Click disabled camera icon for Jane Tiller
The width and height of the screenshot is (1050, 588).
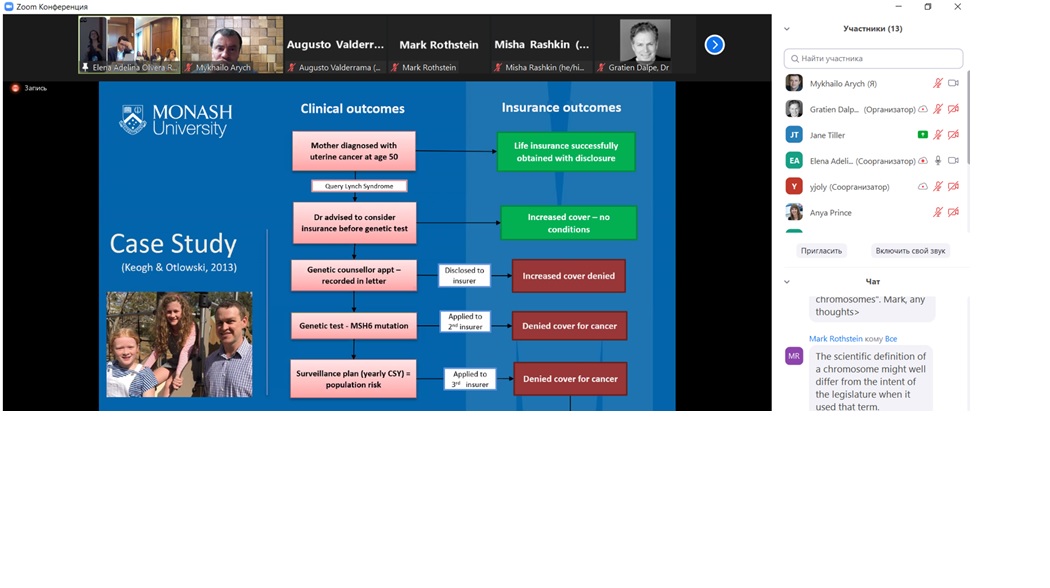(x=954, y=135)
